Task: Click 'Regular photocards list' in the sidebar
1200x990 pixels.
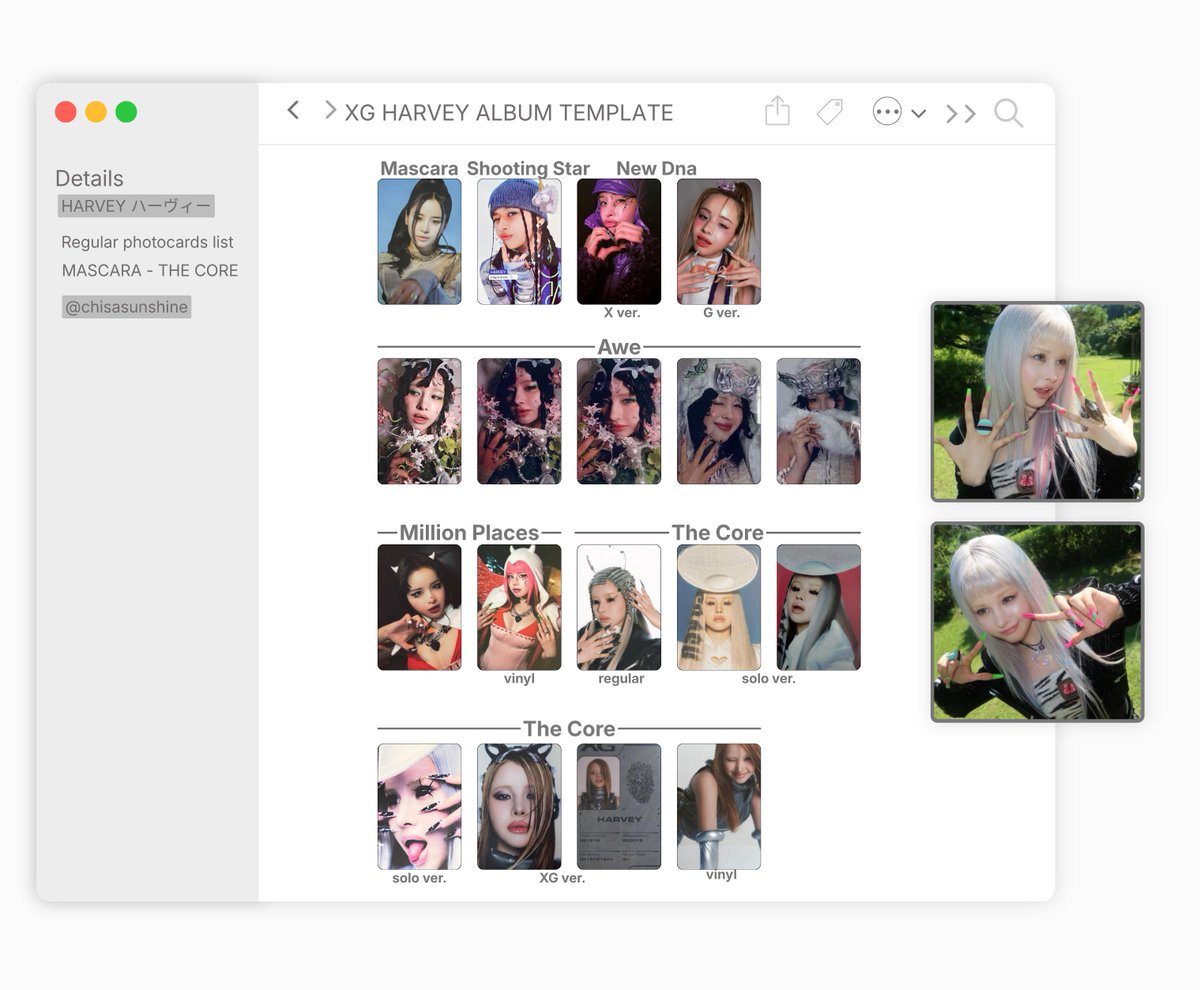Action: [147, 242]
